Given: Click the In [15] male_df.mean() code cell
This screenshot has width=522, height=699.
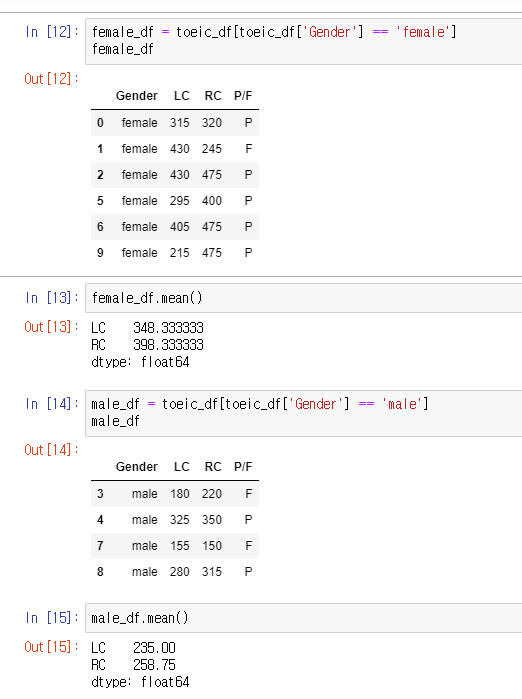Looking at the screenshot, I should click(x=304, y=618).
